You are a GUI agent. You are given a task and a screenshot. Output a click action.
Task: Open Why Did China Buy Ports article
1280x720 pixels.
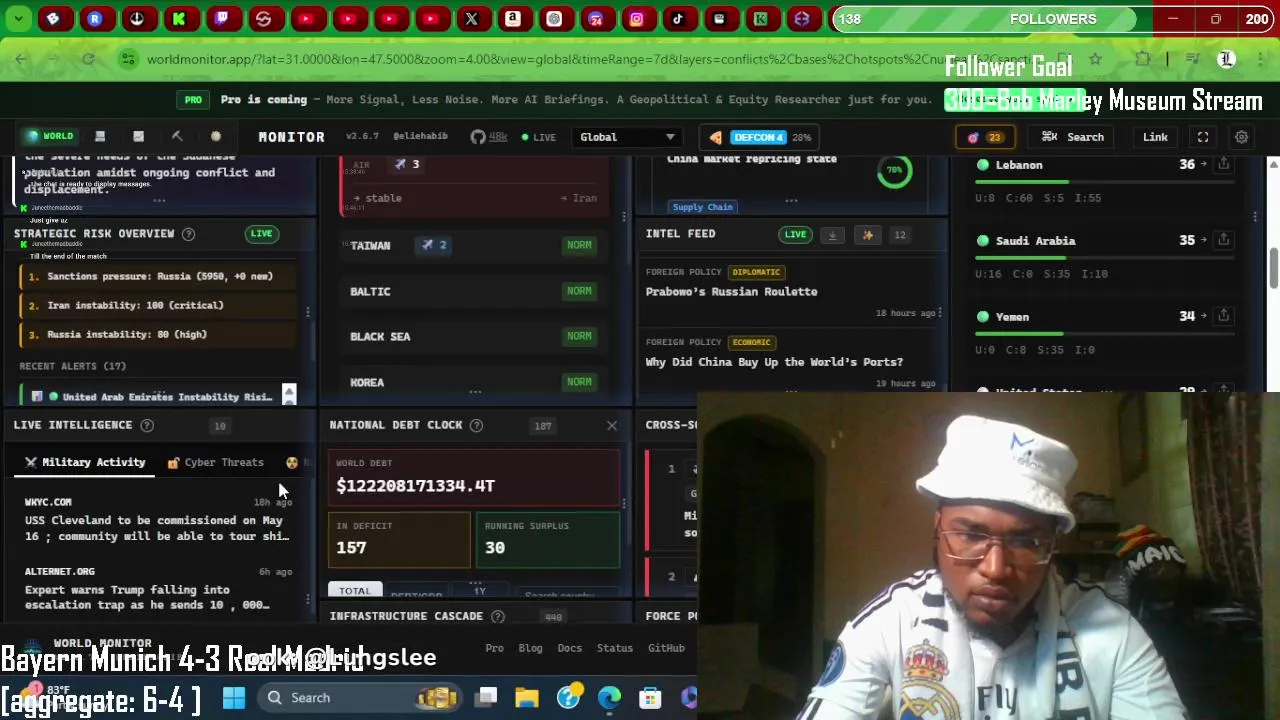pos(774,362)
